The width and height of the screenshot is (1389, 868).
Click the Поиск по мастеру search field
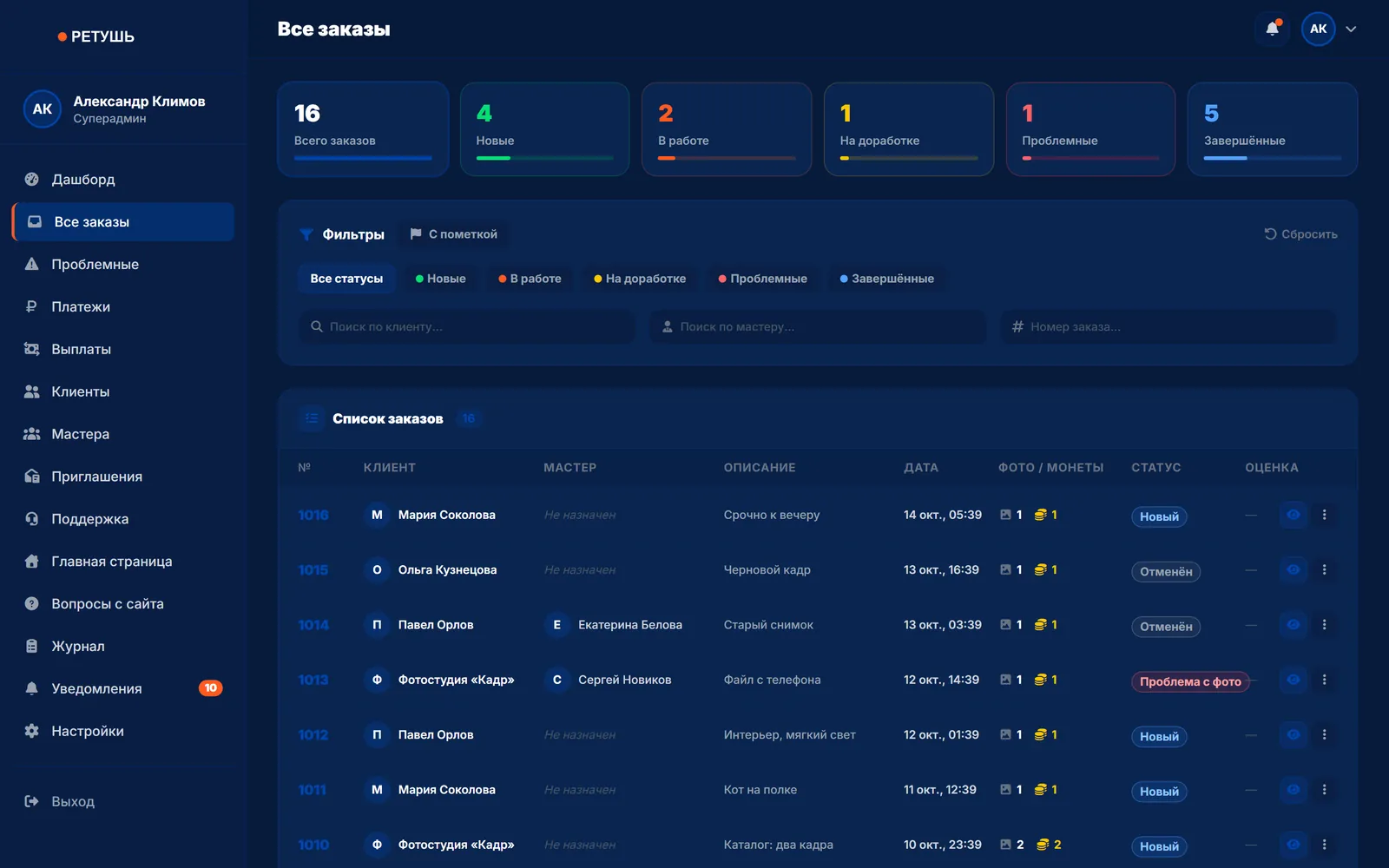(818, 327)
